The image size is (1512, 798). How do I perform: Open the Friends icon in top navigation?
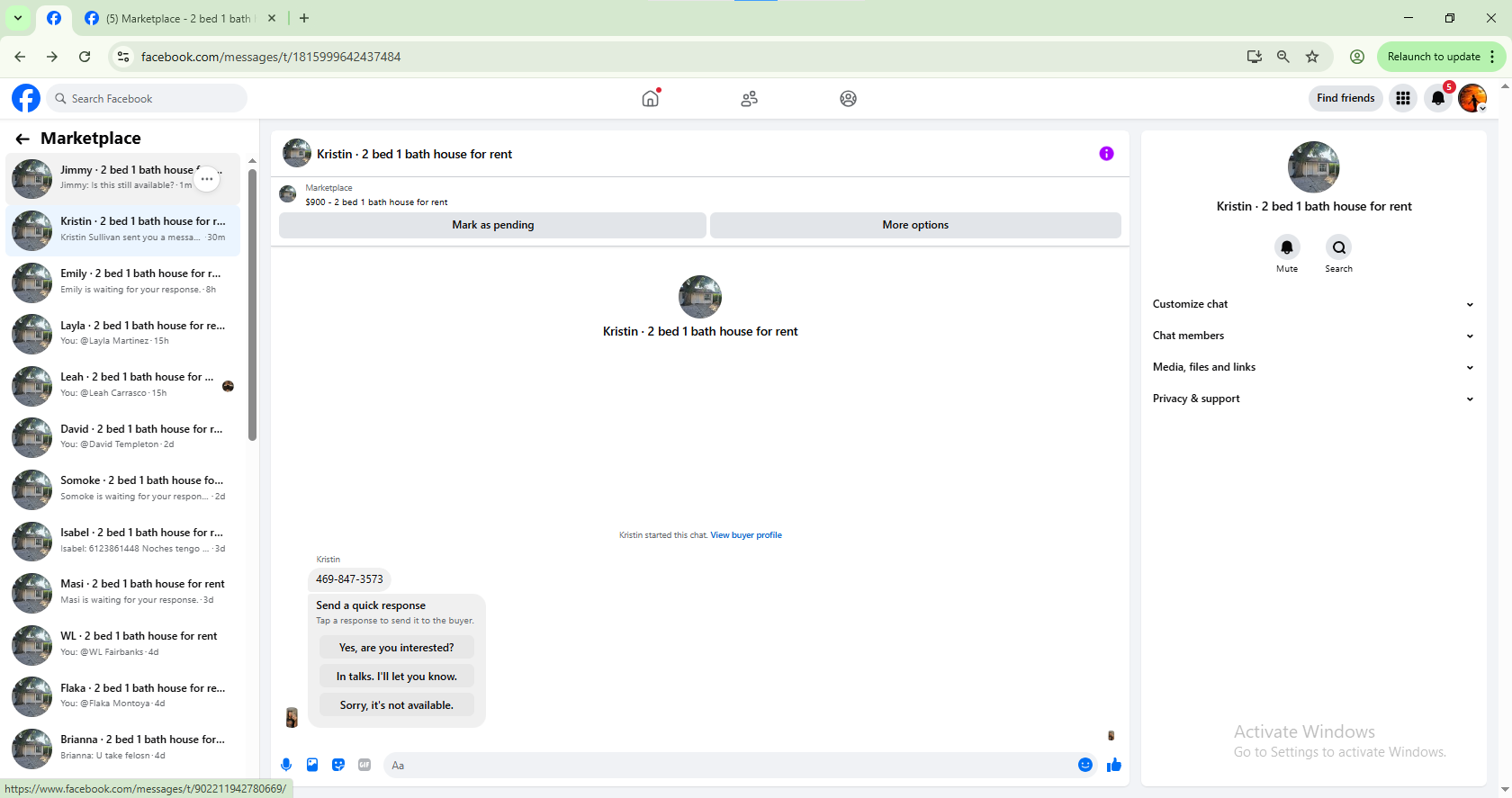point(749,98)
